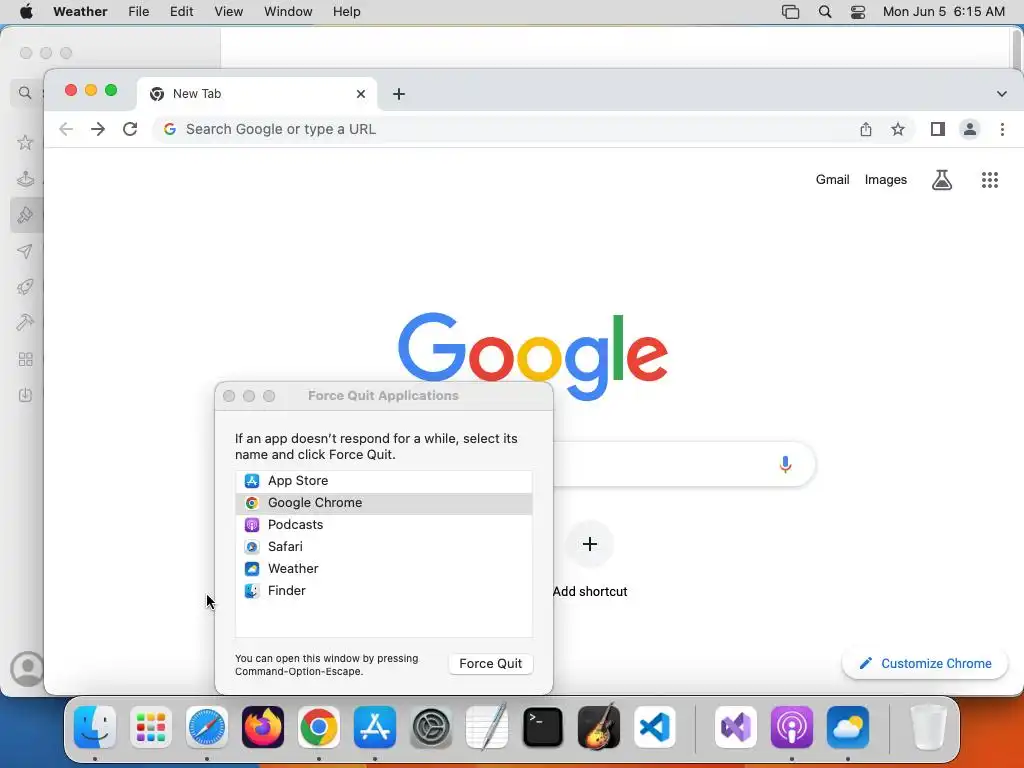1024x768 pixels.
Task: Click the Stage Manager windows icon in menu bar
Action: pyautogui.click(x=790, y=12)
